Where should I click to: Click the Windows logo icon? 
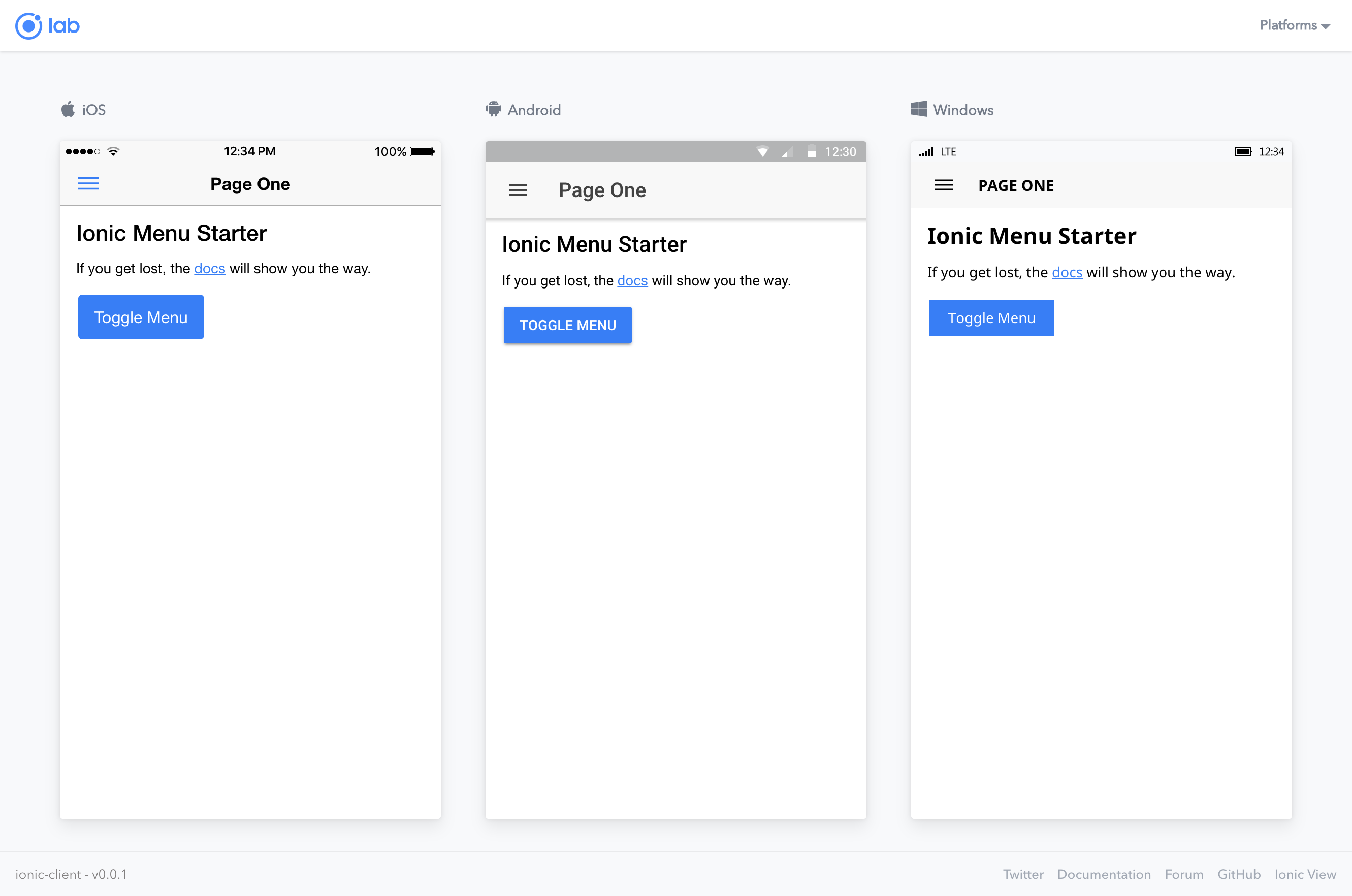(x=919, y=109)
